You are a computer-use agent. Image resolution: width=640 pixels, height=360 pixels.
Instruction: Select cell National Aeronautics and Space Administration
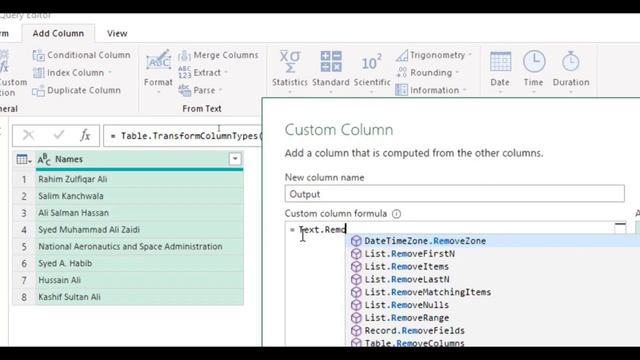tap(140, 247)
